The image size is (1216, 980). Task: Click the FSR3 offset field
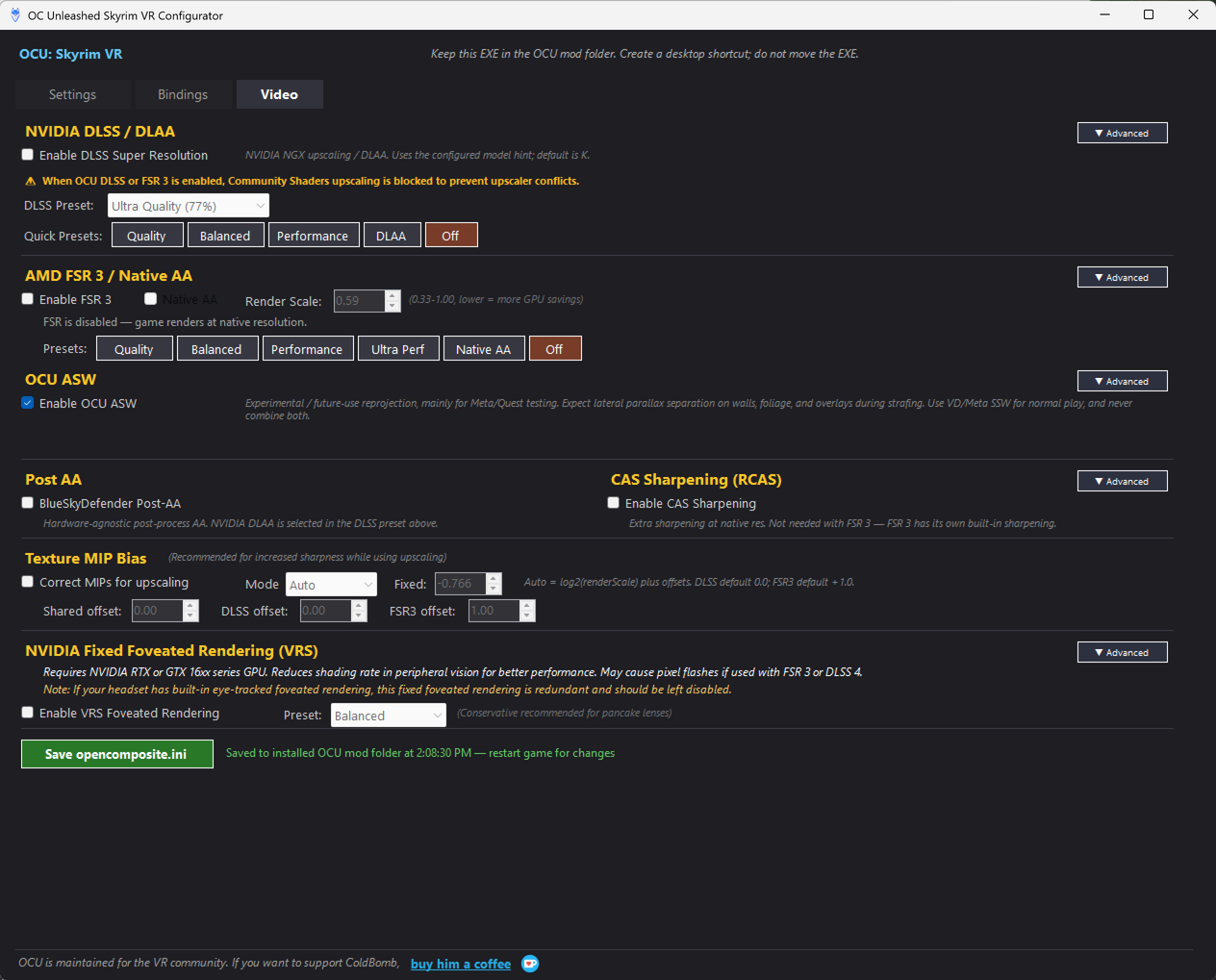494,611
